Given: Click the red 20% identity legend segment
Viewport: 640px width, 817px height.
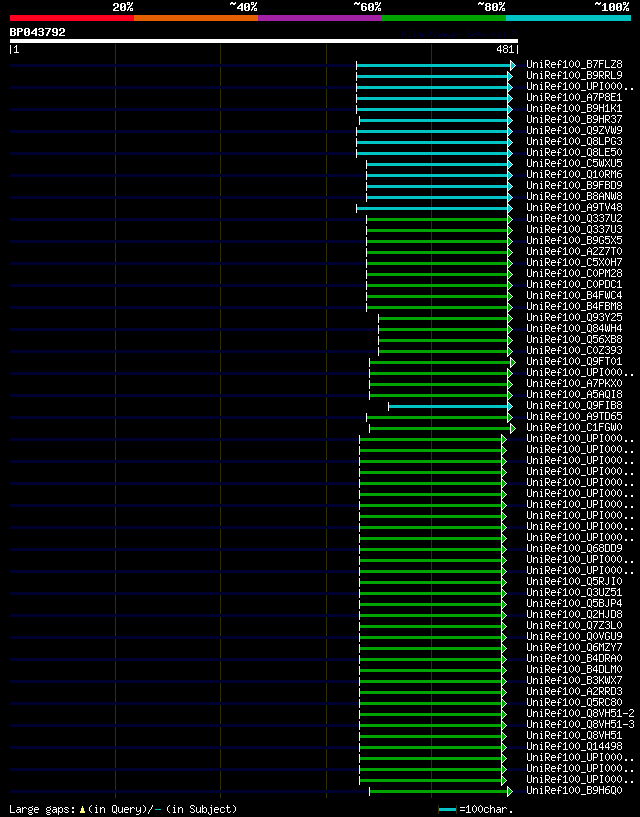Looking at the screenshot, I should 72,18.
